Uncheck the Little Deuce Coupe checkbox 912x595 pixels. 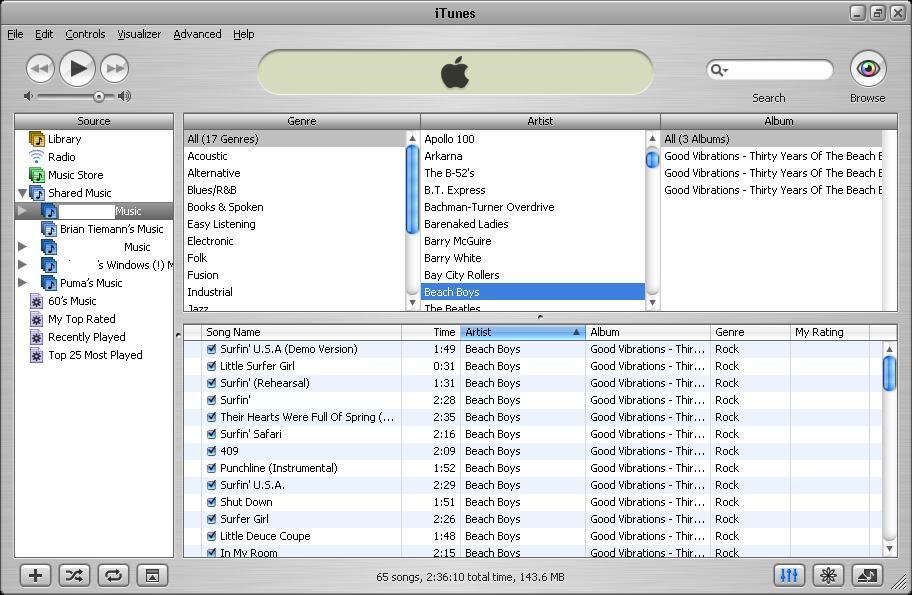point(212,536)
